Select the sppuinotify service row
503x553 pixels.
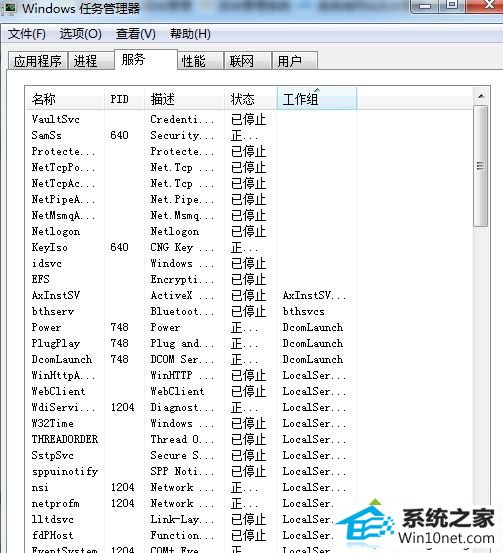pos(192,471)
